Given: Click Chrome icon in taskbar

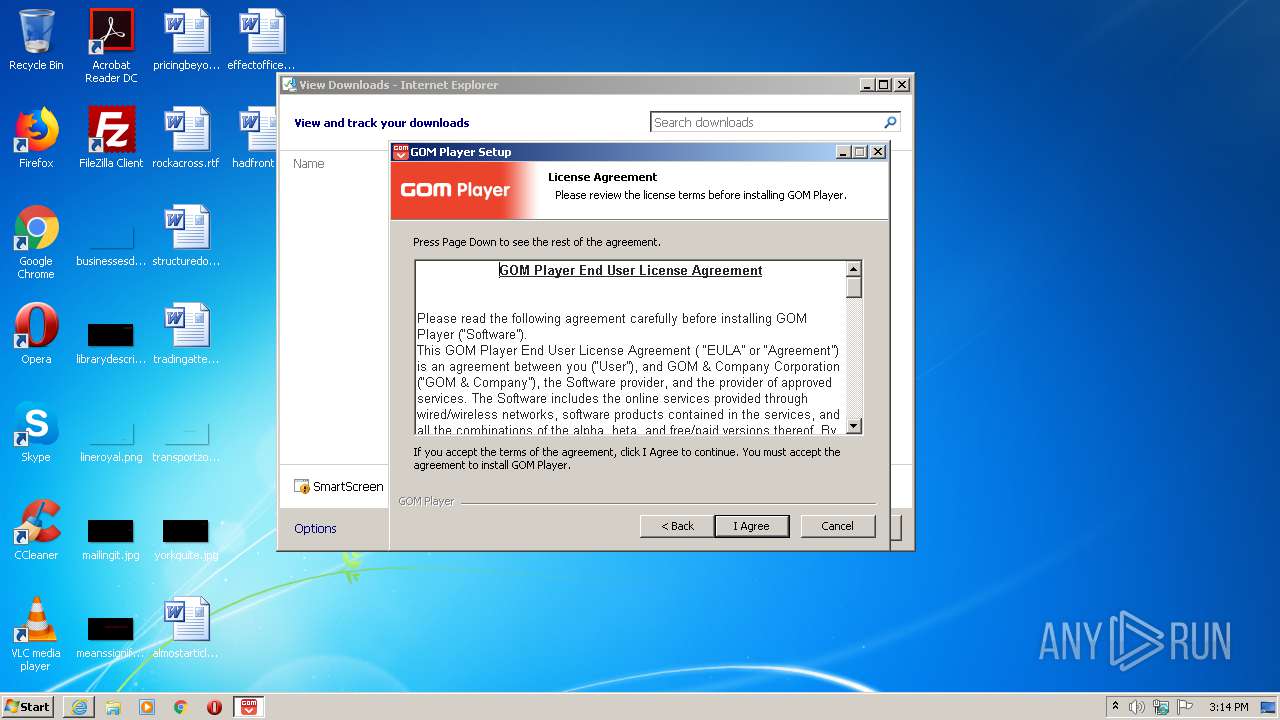Looking at the screenshot, I should click(181, 707).
